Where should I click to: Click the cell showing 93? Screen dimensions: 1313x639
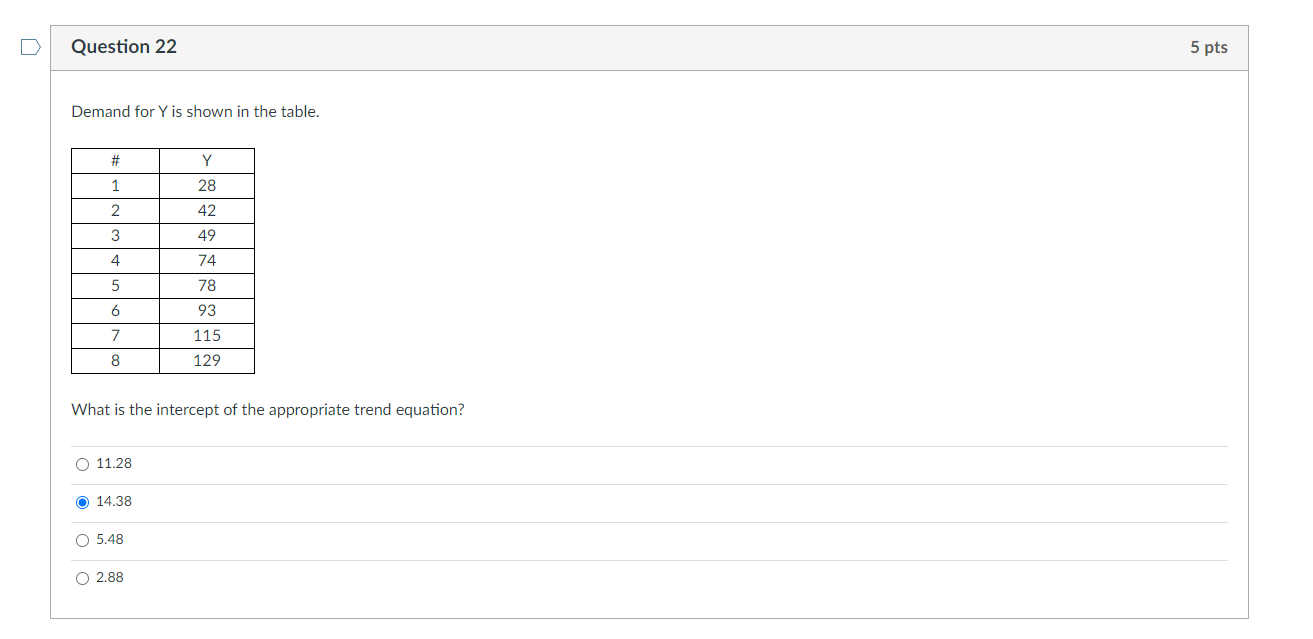click(x=206, y=310)
